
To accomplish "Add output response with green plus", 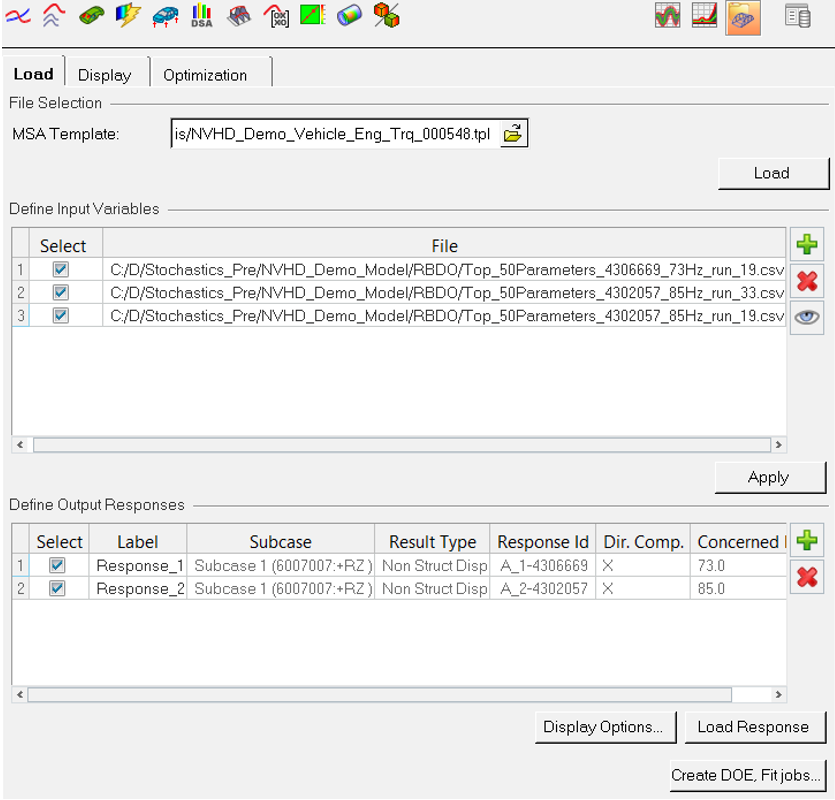I will pyautogui.click(x=807, y=541).
